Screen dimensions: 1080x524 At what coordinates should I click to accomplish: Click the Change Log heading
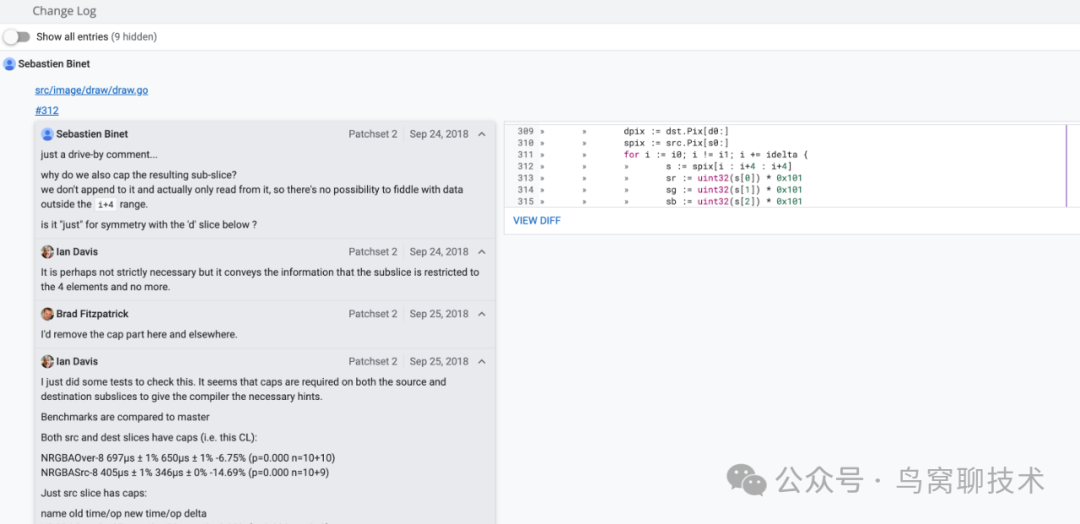64,11
